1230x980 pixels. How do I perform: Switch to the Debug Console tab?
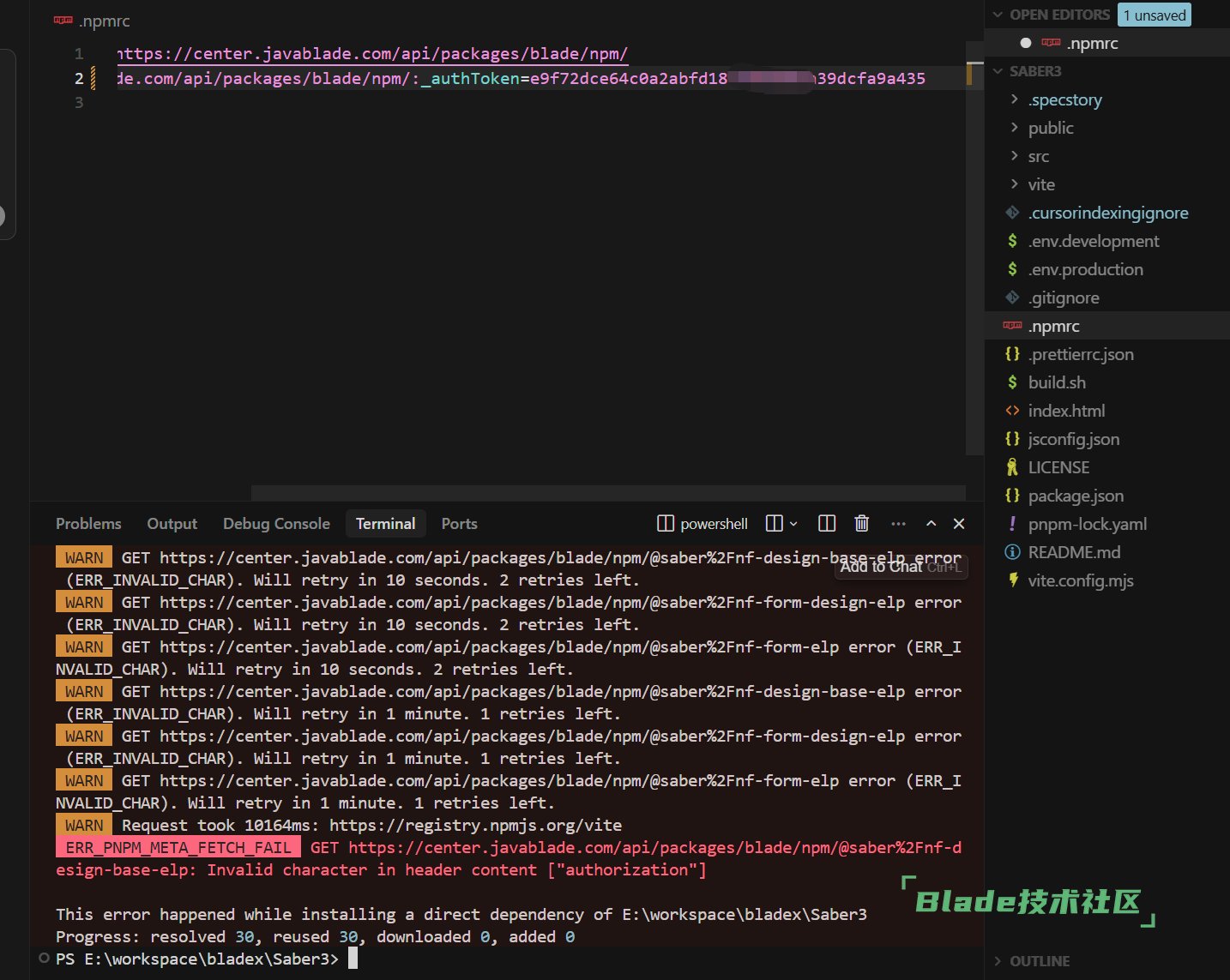click(276, 523)
